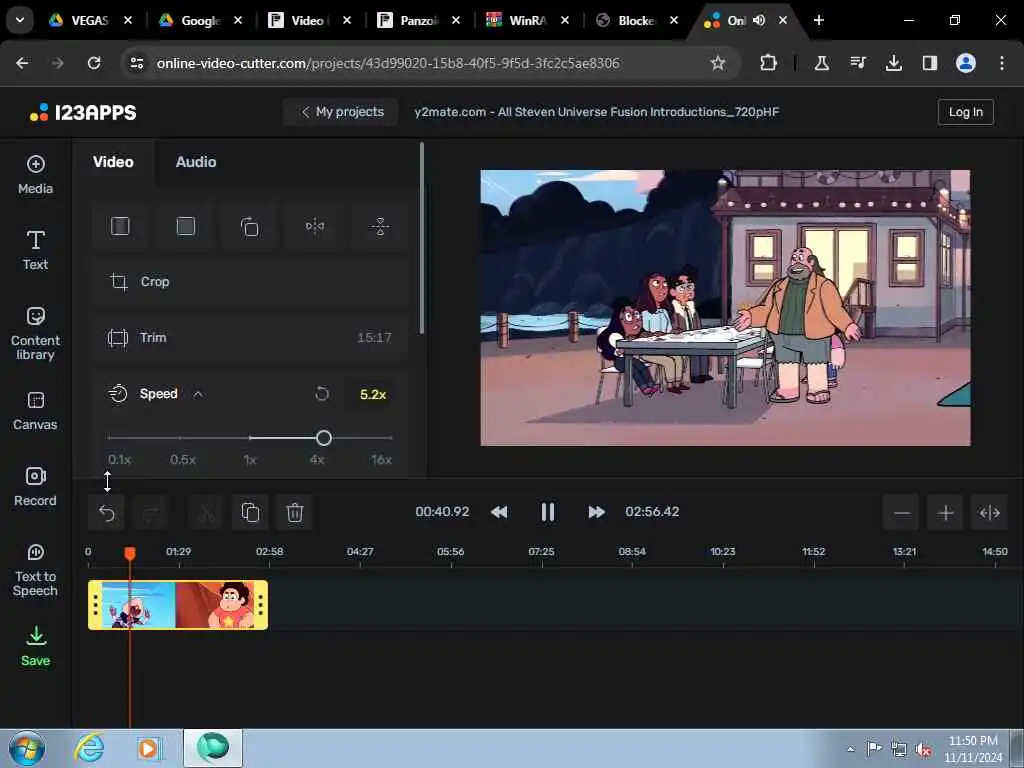Bookmark this page with star icon
Viewport: 1024px width, 768px height.
718,63
